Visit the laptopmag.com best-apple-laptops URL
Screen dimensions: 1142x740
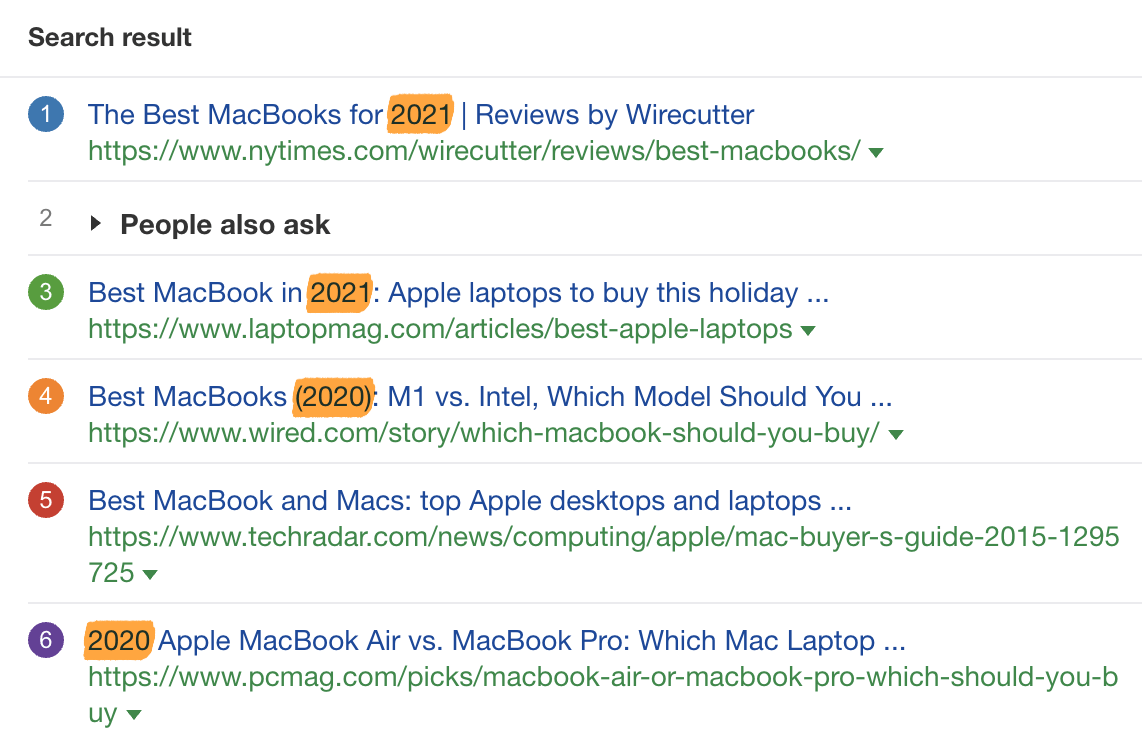(x=440, y=330)
